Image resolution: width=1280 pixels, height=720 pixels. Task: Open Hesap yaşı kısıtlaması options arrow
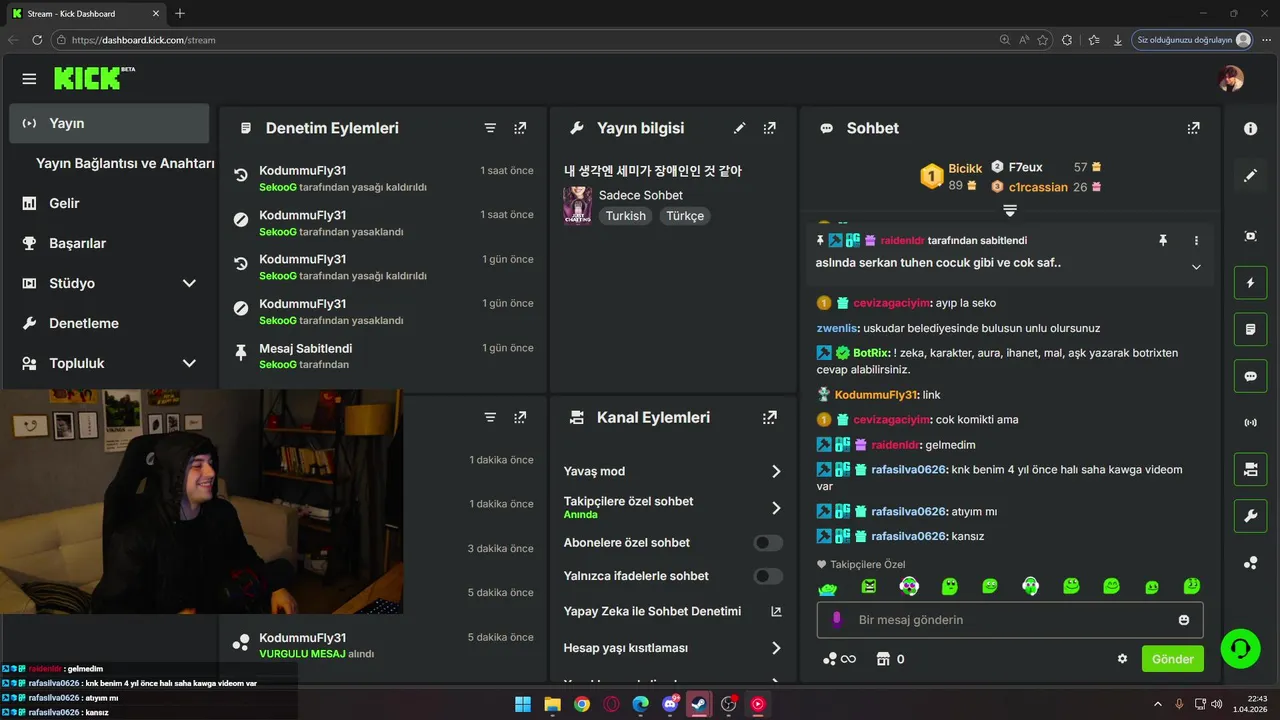pyautogui.click(x=776, y=648)
